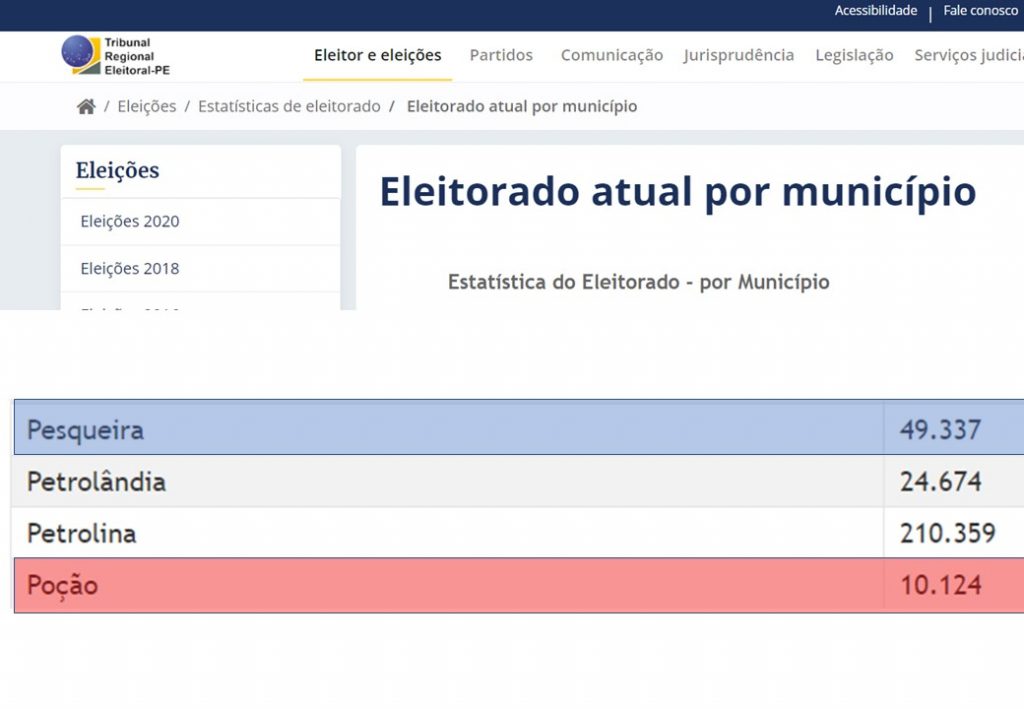Go to Eleições breadcrumb link
The height and width of the screenshot is (709, 1024).
click(146, 107)
